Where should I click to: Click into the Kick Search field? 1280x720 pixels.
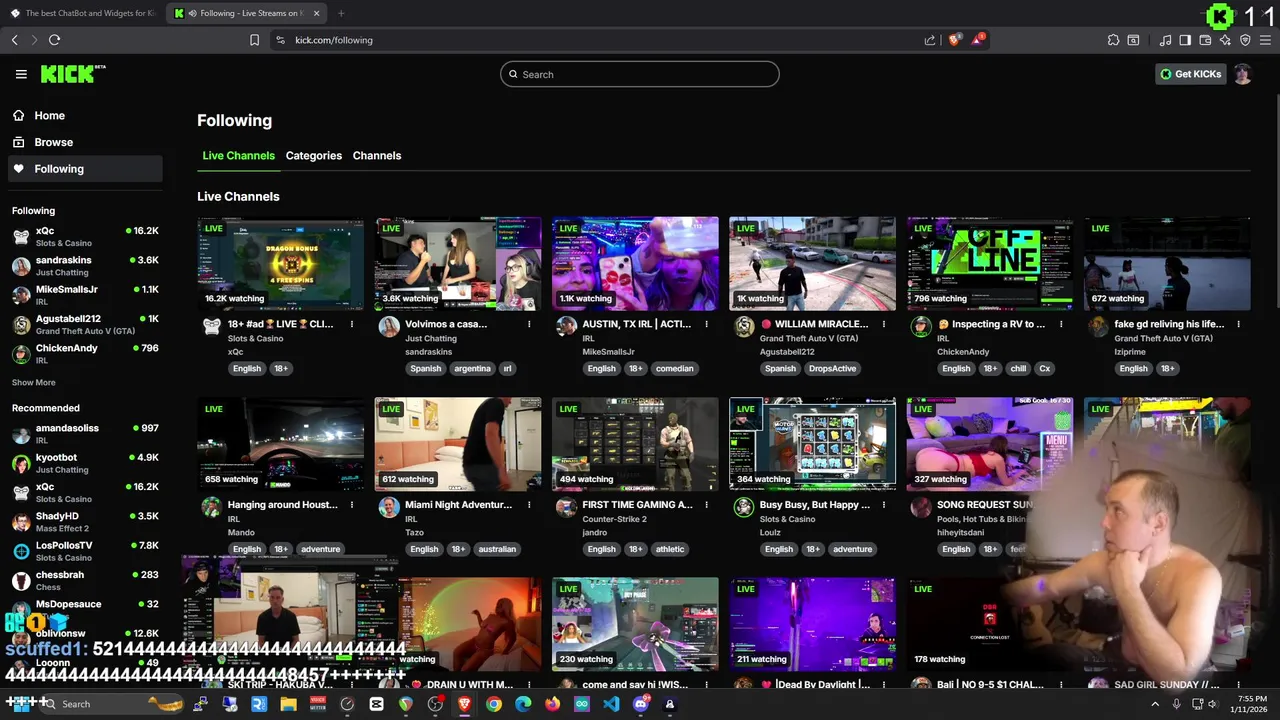640,74
